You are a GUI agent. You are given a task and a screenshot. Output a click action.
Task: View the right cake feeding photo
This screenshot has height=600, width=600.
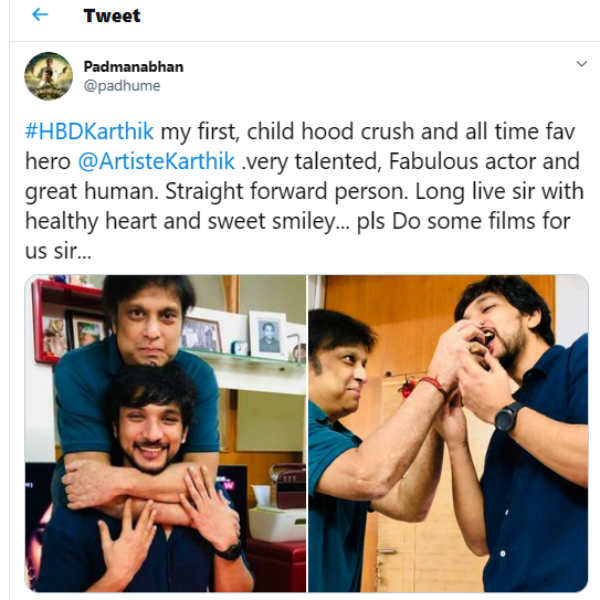point(448,433)
